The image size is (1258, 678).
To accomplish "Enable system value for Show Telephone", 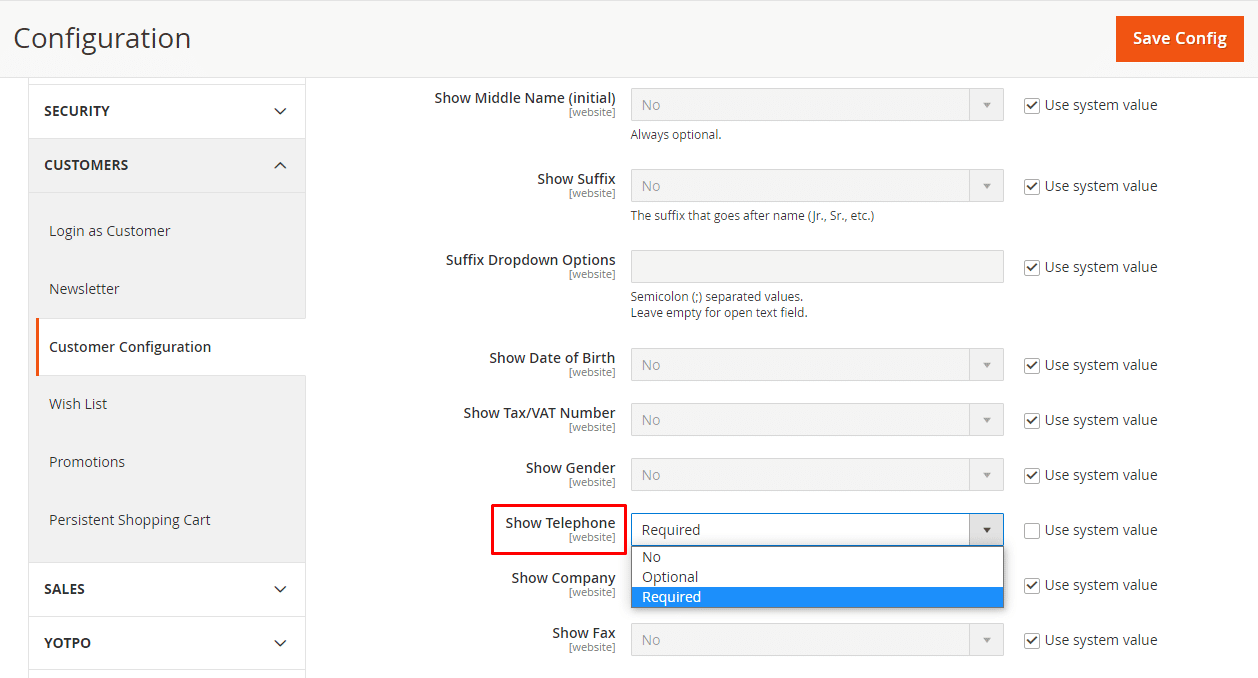I will pos(1032,531).
